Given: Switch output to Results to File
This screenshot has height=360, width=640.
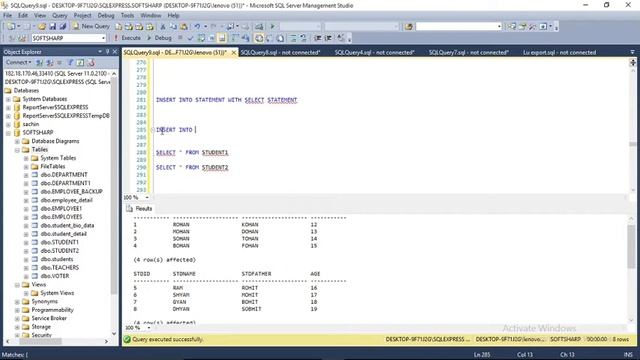Looking at the screenshot, I should (280, 38).
